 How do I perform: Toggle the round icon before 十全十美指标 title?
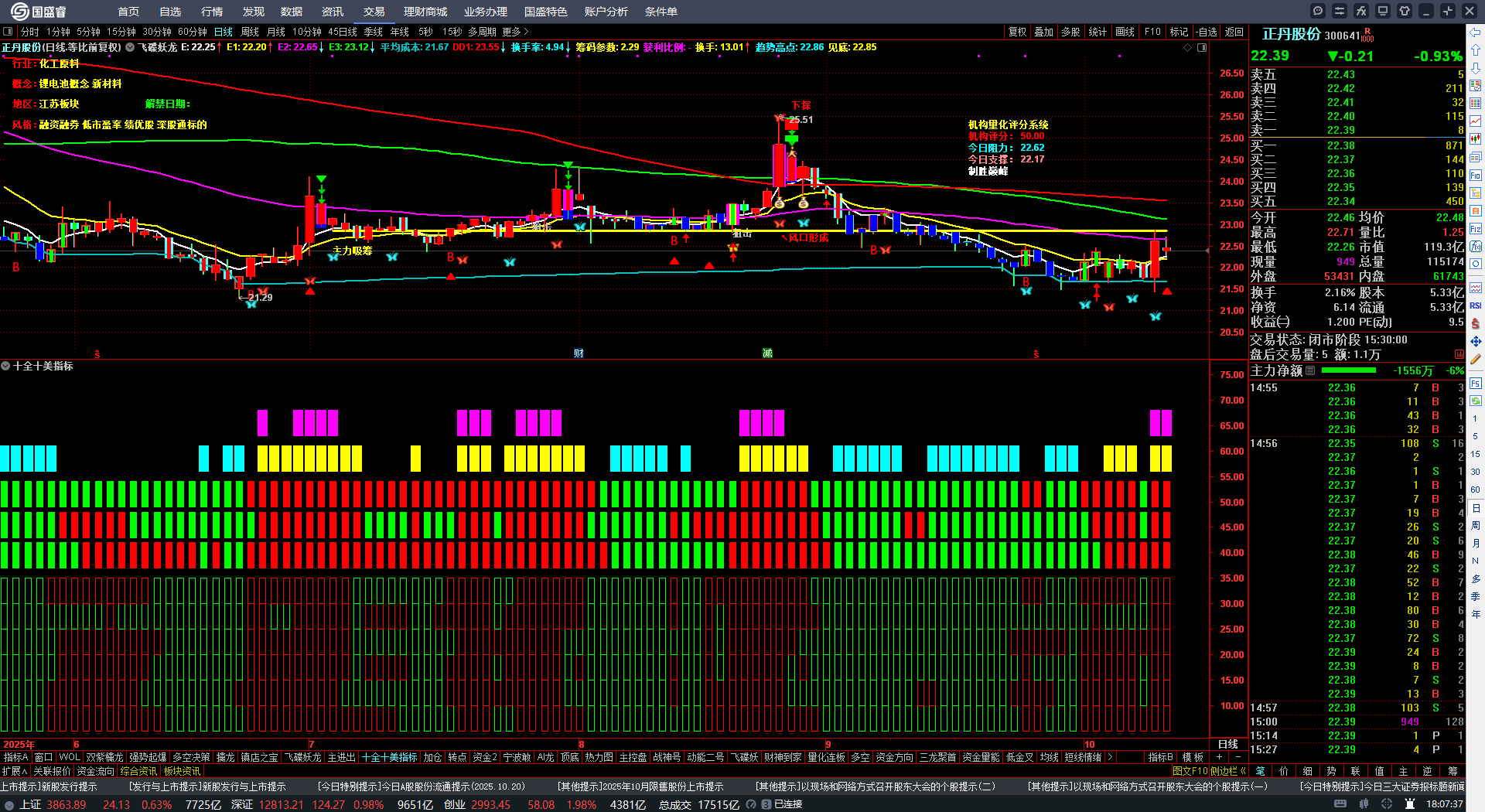(x=5, y=366)
